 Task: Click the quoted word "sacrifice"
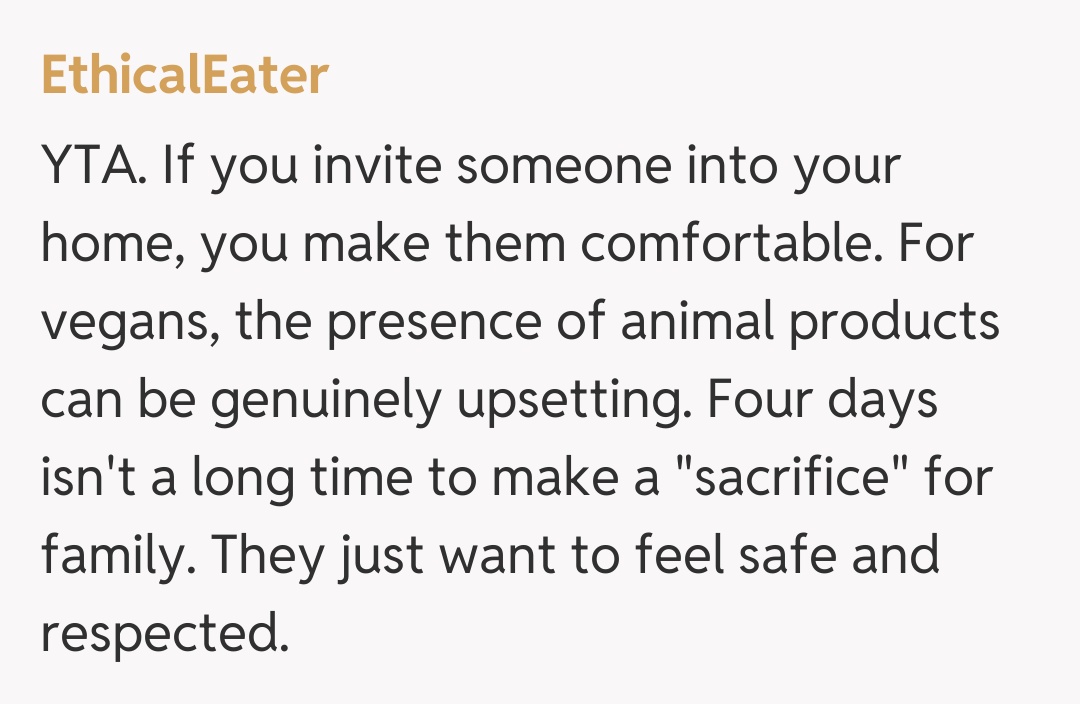click(782, 478)
